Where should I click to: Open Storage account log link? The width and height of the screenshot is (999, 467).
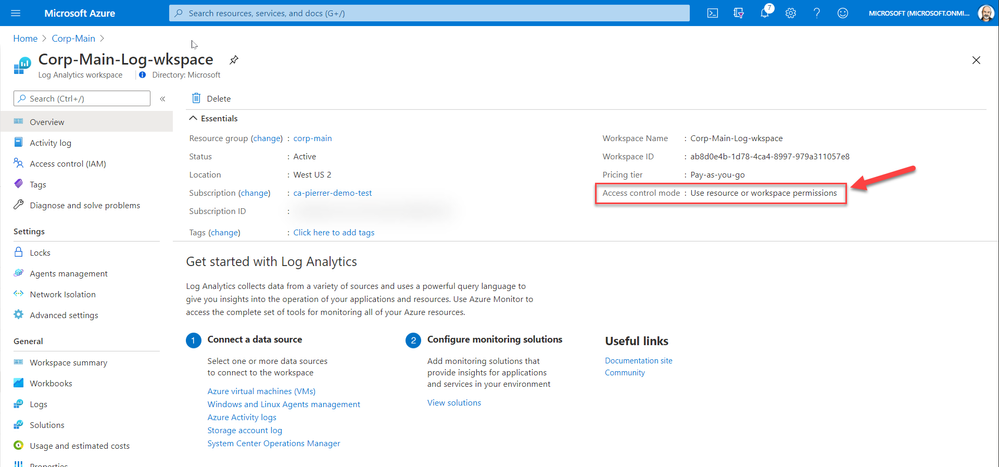tap(245, 430)
